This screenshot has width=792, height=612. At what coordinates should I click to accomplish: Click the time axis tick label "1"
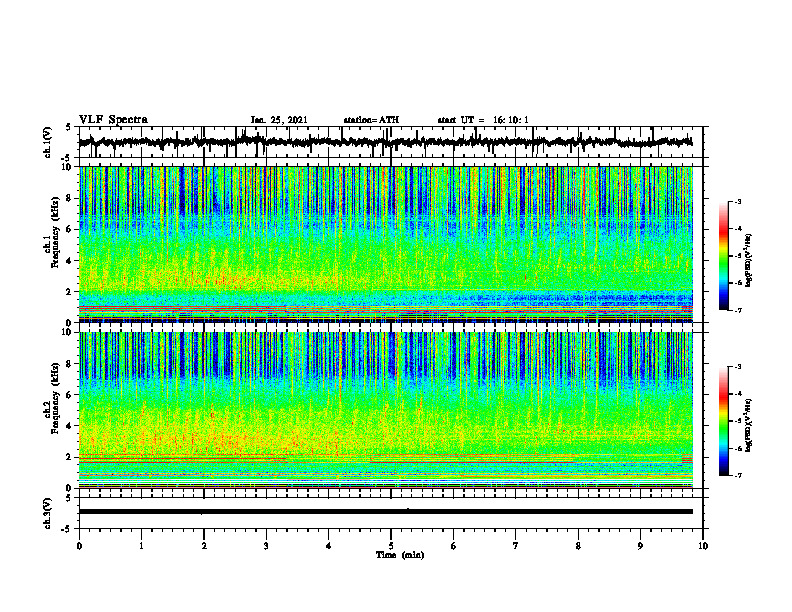coord(141,546)
